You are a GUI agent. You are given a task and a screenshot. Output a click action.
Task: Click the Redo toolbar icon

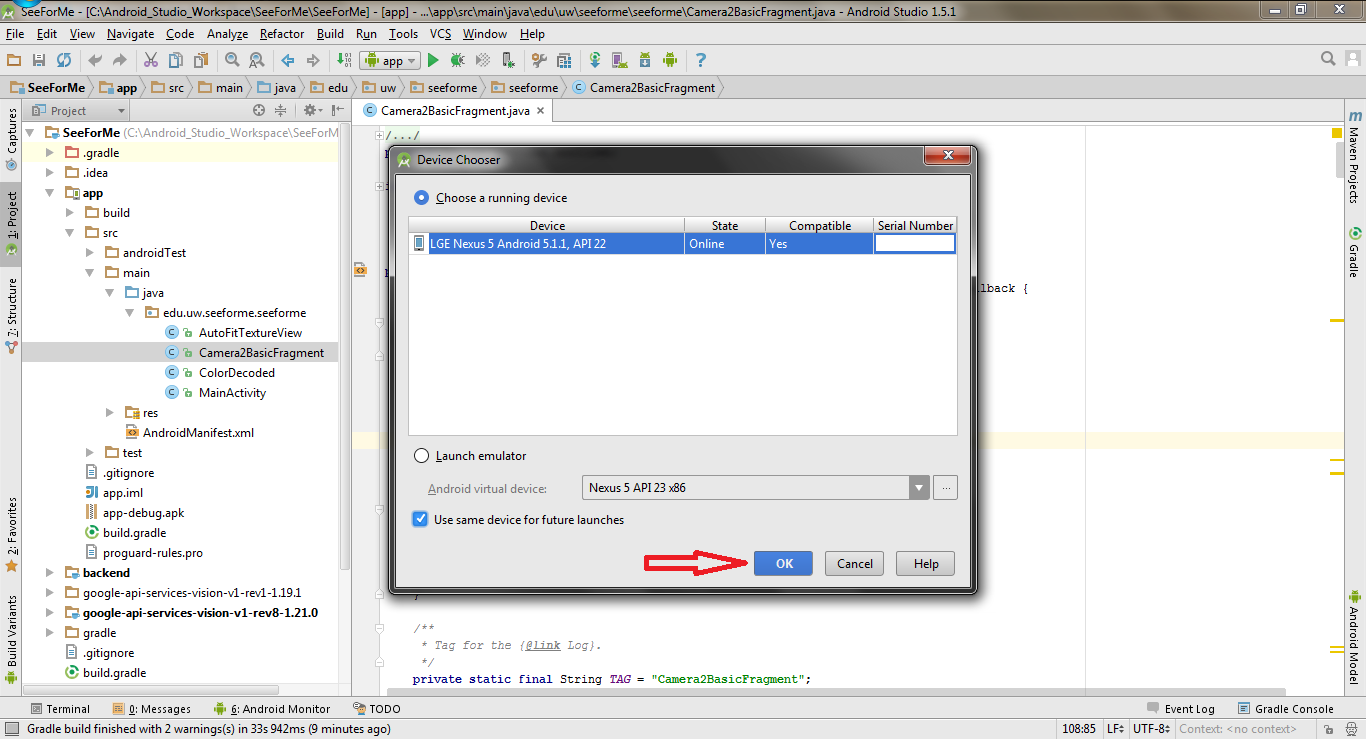coord(120,60)
